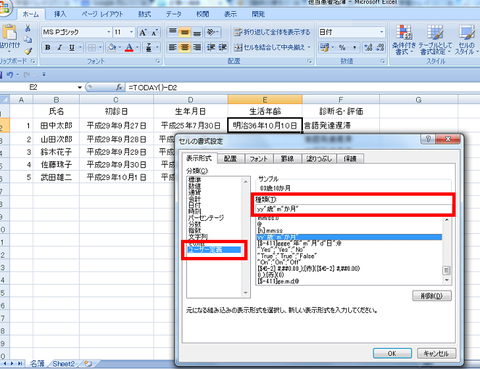Screen dimensions: 480x369
Task: Click the 削除 delete button
Action: pyautogui.click(x=432, y=296)
